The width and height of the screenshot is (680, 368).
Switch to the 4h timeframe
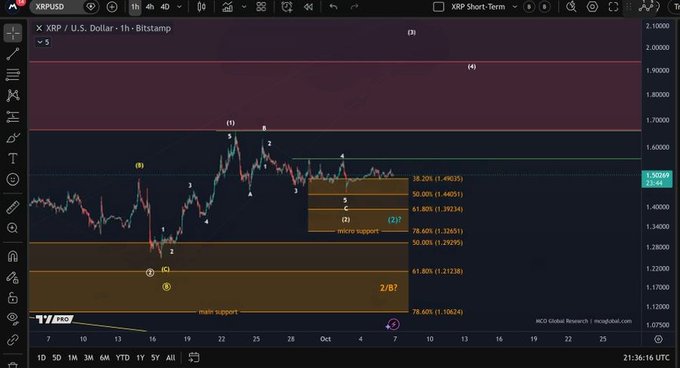pos(150,7)
